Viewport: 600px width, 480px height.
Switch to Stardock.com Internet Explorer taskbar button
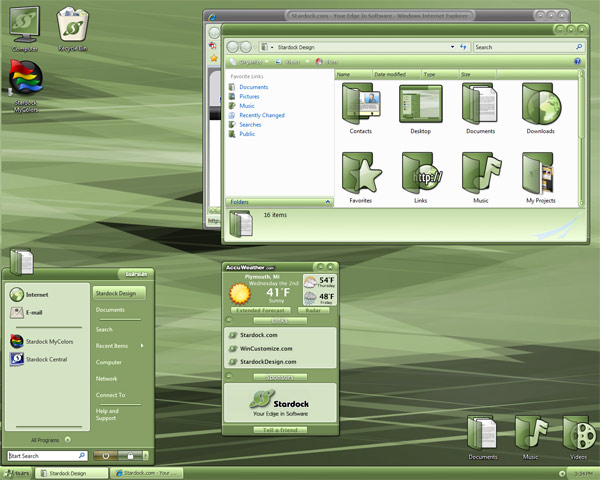147,473
